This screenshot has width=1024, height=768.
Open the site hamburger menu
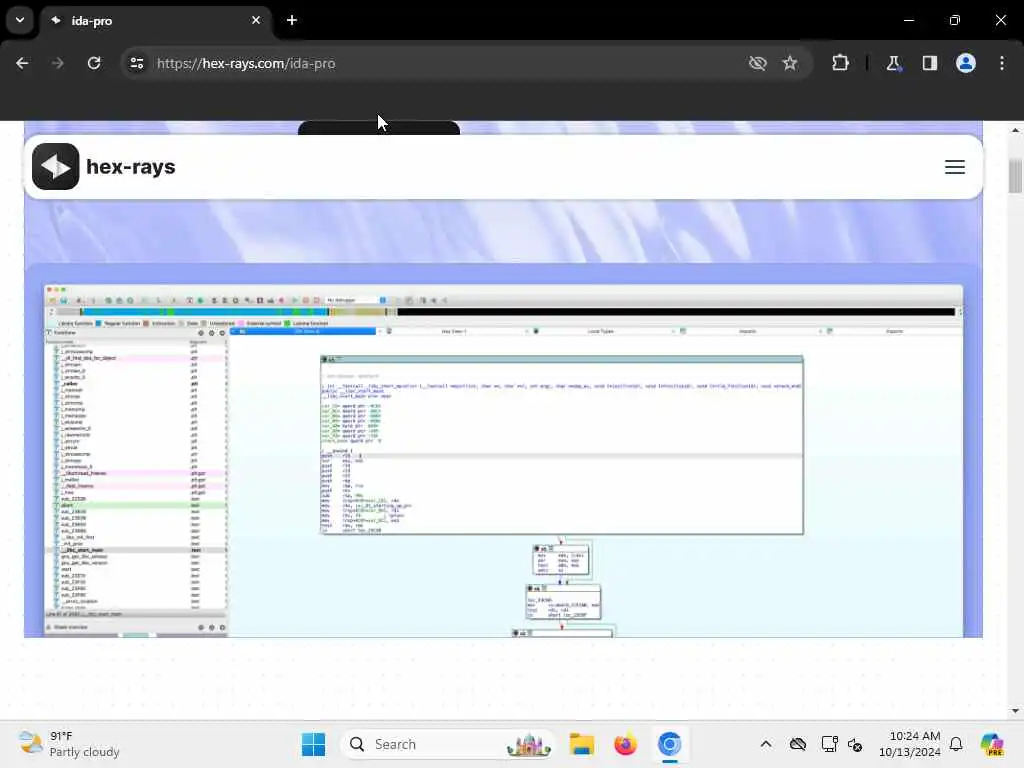pyautogui.click(x=955, y=167)
